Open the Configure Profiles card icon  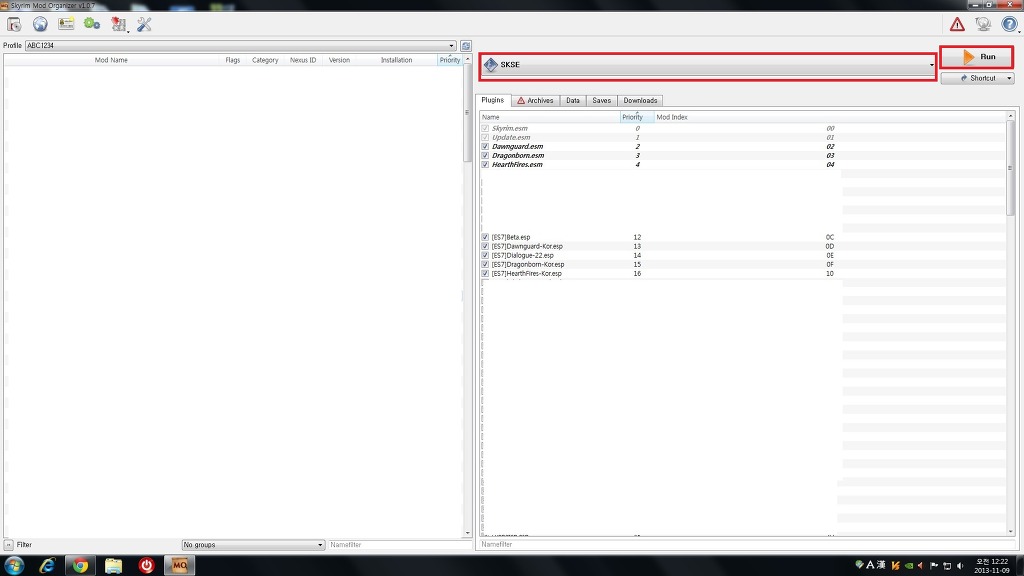(x=66, y=24)
